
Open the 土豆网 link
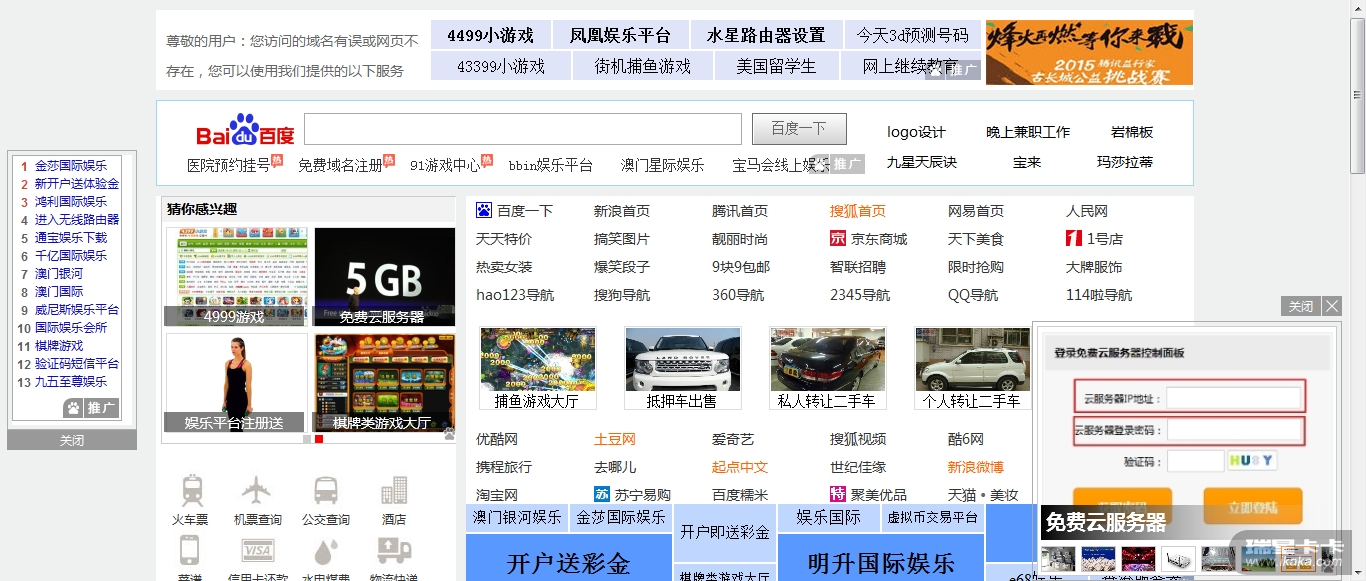[615, 439]
